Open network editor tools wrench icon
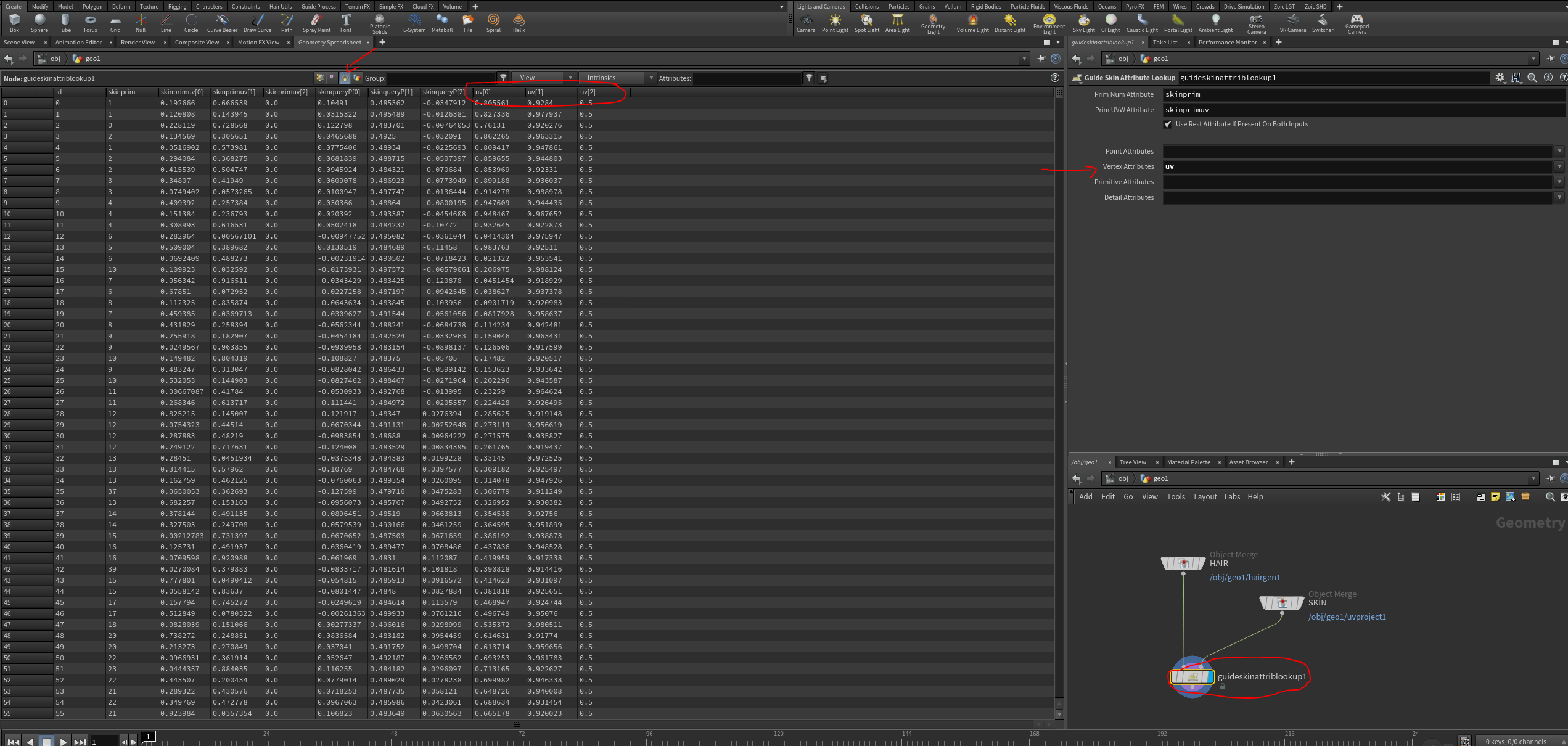Image resolution: width=1568 pixels, height=746 pixels. pyautogui.click(x=1385, y=497)
